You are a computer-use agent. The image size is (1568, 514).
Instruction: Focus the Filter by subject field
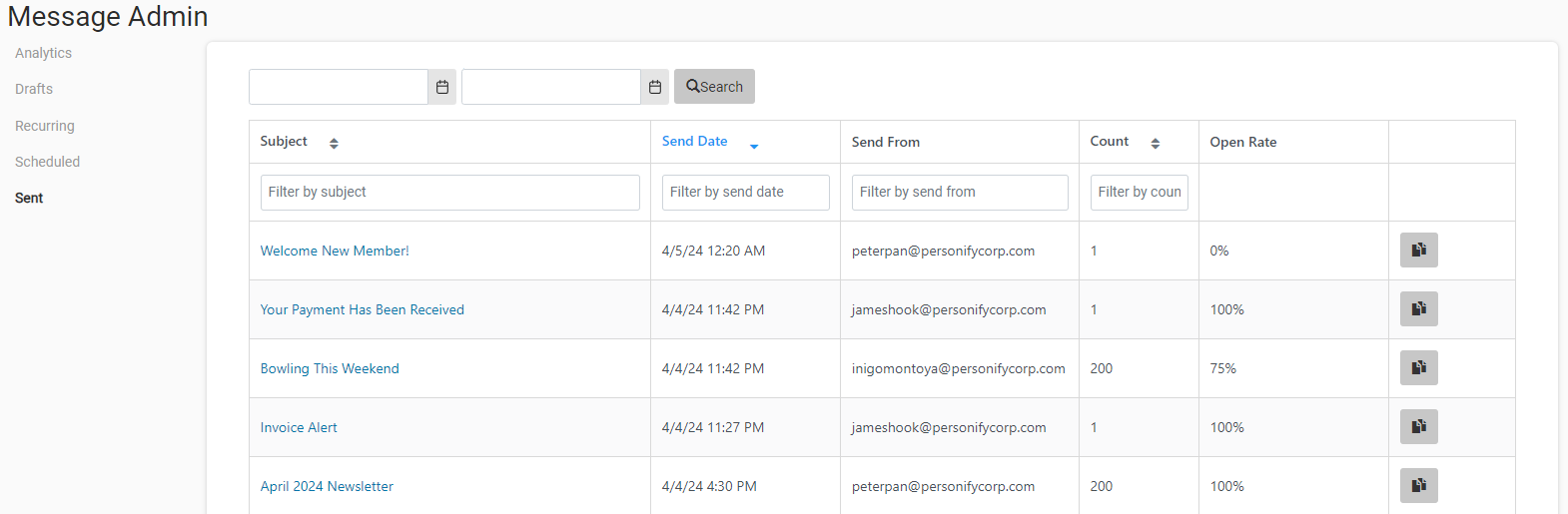450,193
